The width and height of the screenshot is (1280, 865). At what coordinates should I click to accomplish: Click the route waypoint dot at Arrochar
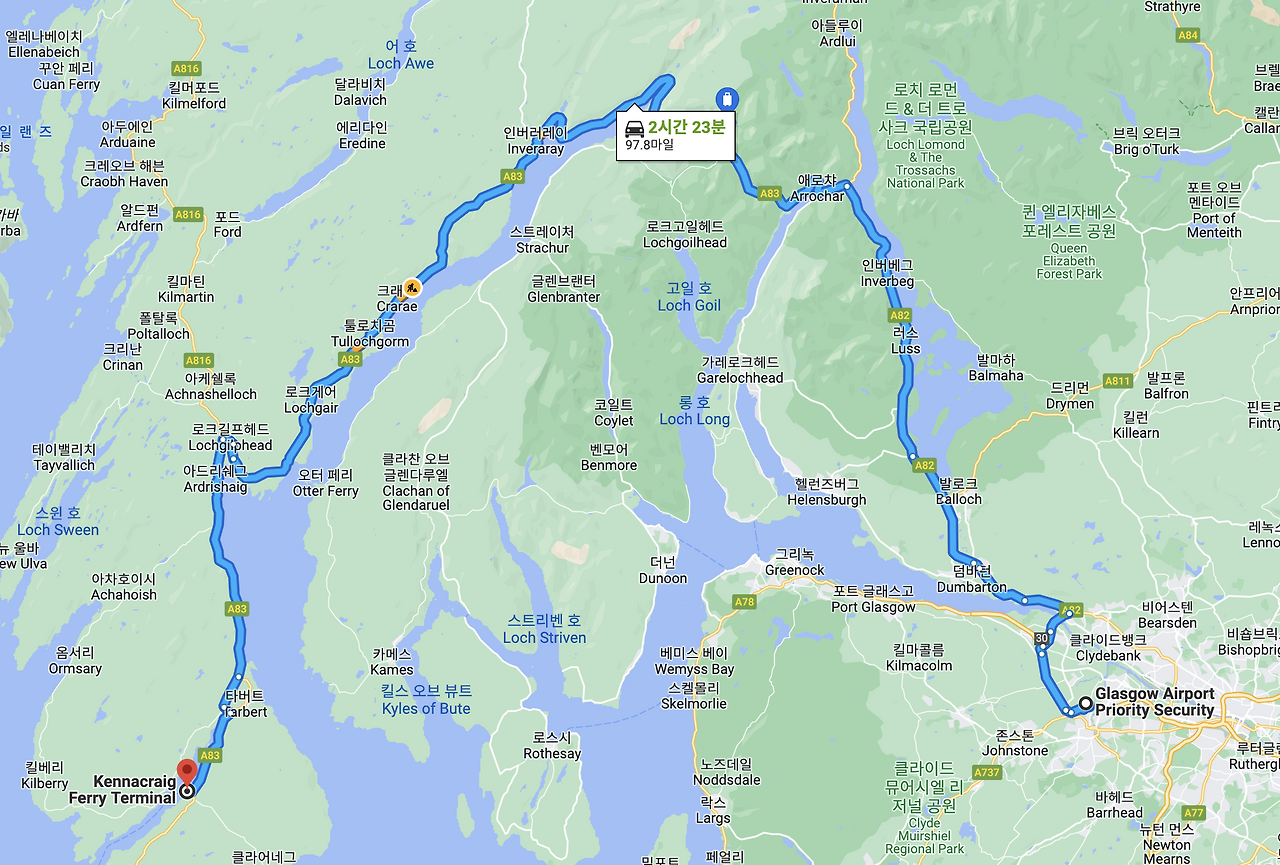[846, 185]
